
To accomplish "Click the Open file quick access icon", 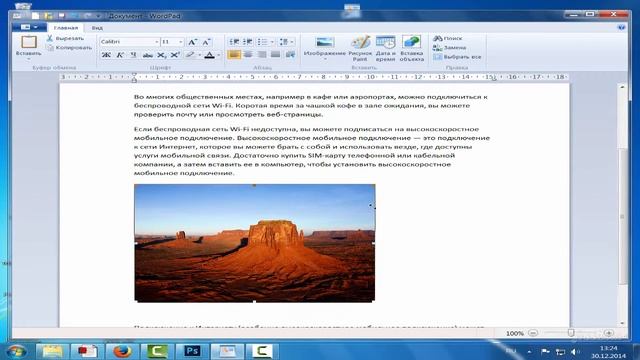I will (x=48, y=16).
